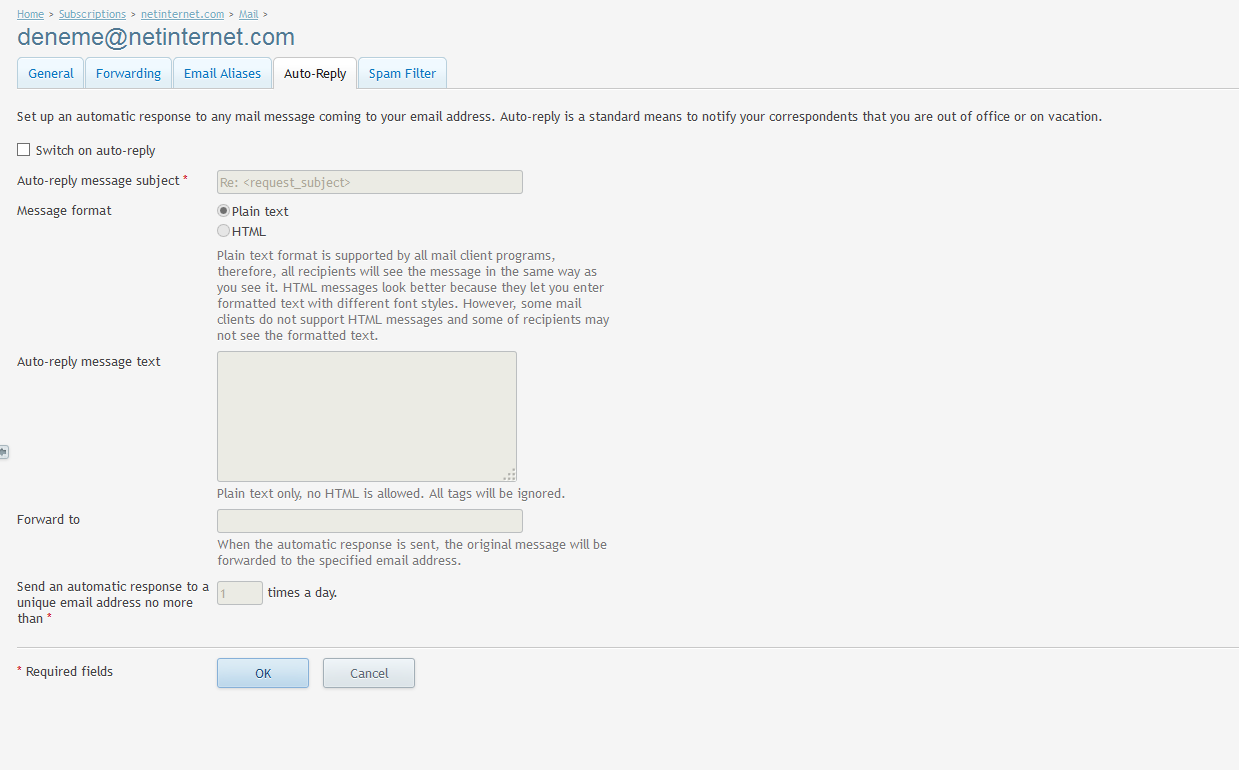
Task: Open the netinternet.com breadcrumb link
Action: [181, 14]
